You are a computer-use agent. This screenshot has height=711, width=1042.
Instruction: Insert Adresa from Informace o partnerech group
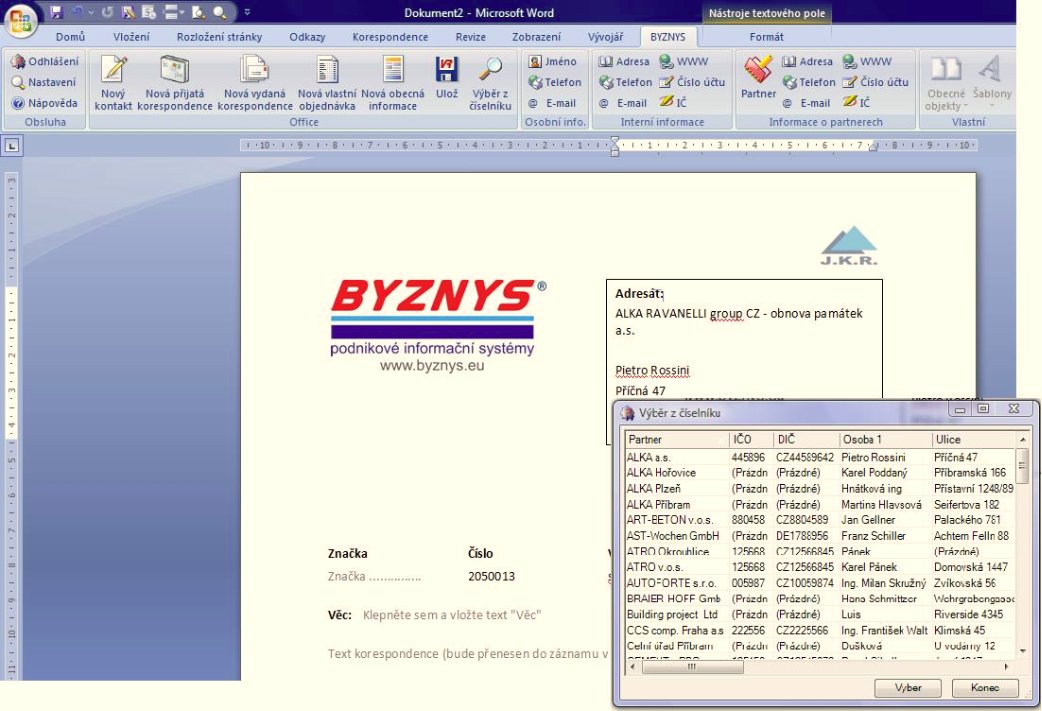click(x=807, y=62)
